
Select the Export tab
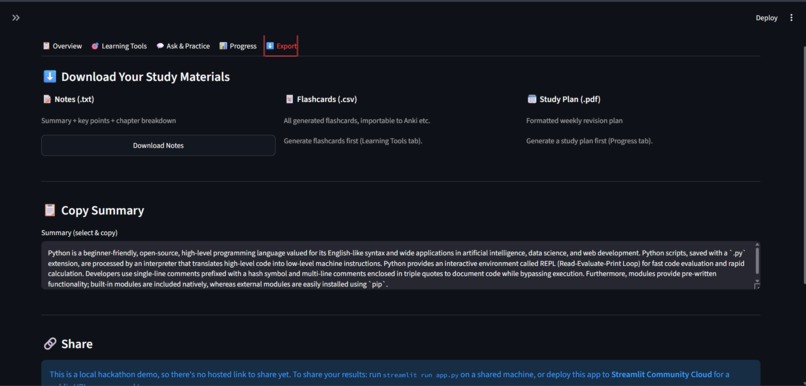(281, 46)
